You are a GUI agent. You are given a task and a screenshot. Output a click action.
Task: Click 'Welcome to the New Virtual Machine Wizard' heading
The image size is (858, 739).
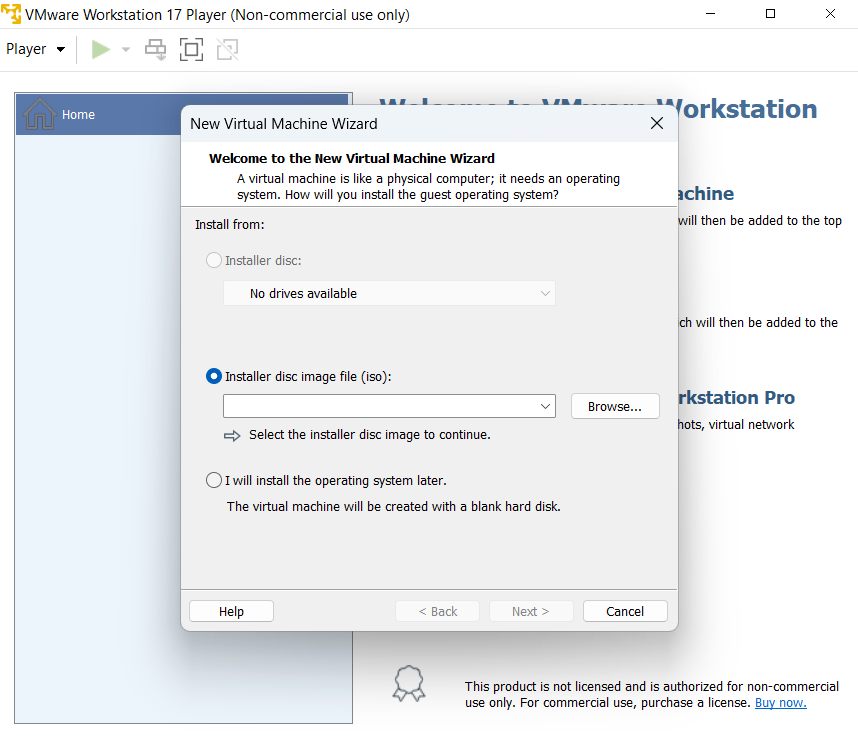pos(352,159)
